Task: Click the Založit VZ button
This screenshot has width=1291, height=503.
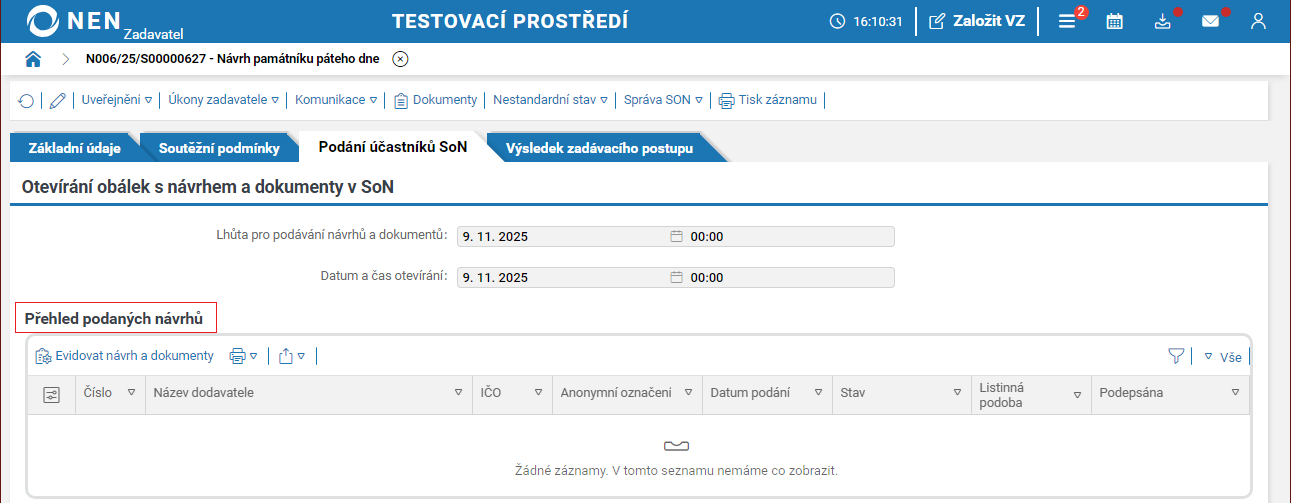Action: point(977,21)
